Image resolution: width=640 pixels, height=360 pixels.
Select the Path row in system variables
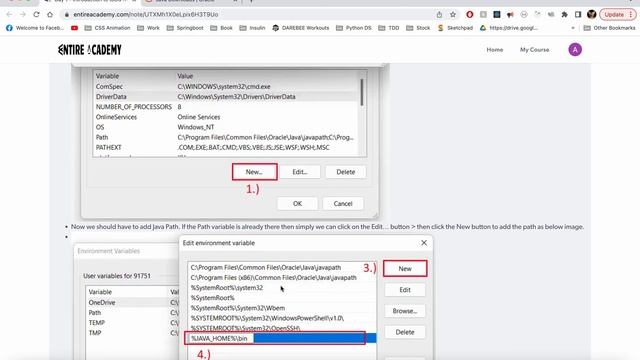pyautogui.click(x=226, y=138)
